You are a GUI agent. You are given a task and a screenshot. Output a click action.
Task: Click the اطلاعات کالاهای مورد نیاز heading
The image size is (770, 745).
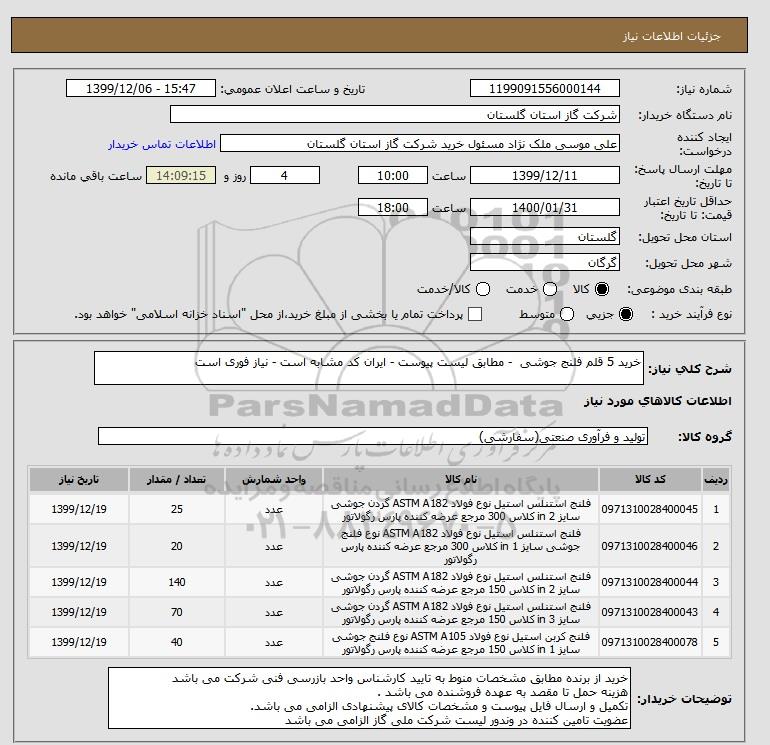pyautogui.click(x=657, y=401)
